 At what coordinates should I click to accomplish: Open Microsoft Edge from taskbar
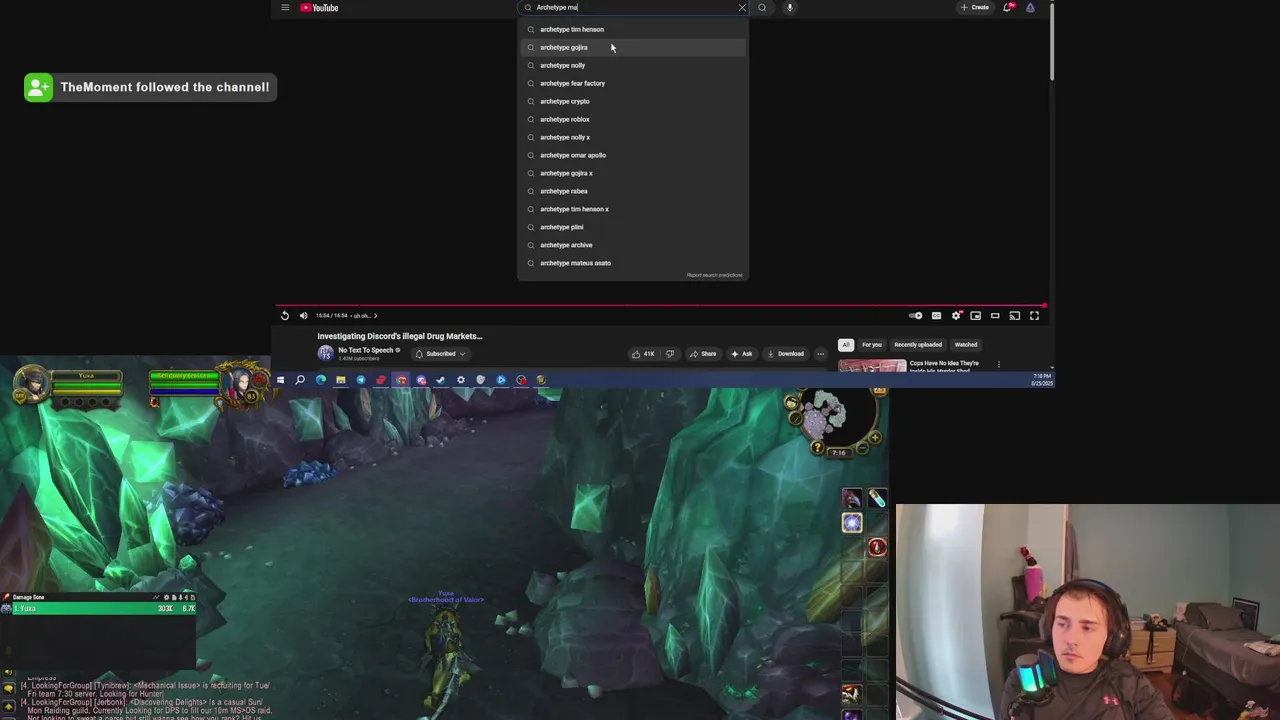(321, 380)
